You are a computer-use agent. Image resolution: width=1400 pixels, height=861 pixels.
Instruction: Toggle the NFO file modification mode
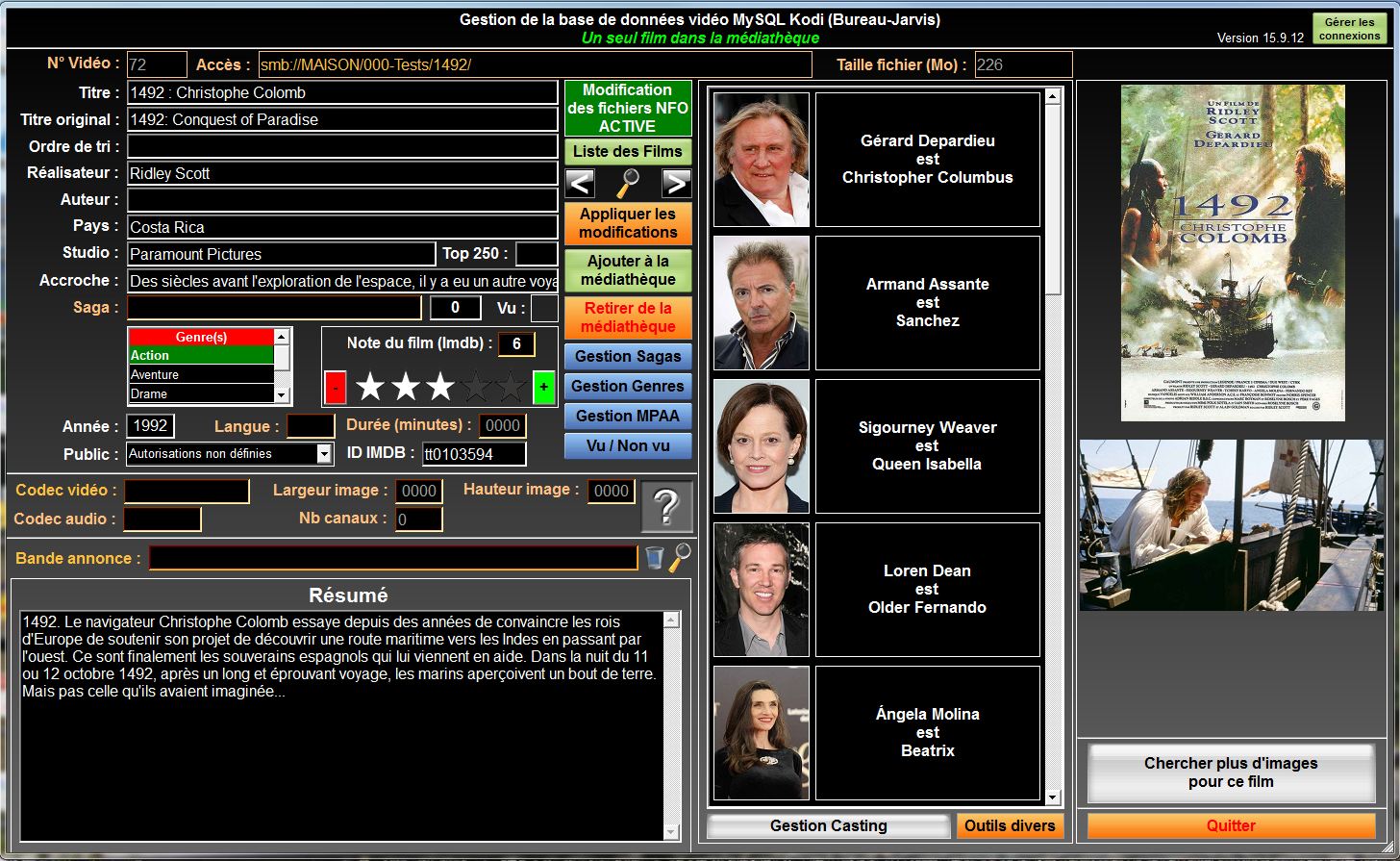point(628,108)
